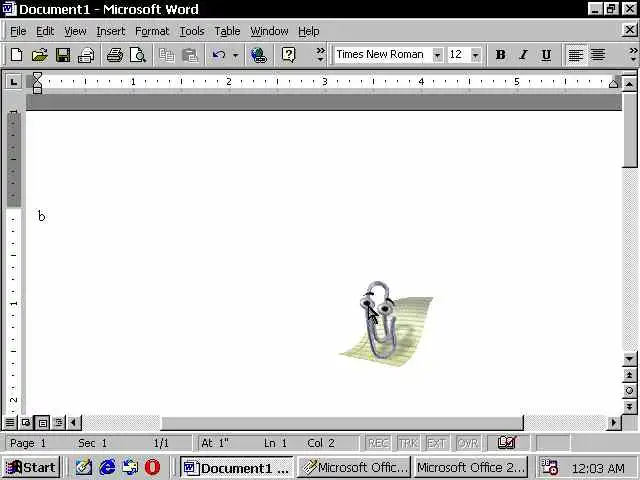The image size is (640, 480).
Task: Toggle REC macro recording in status bar
Action: click(x=378, y=443)
